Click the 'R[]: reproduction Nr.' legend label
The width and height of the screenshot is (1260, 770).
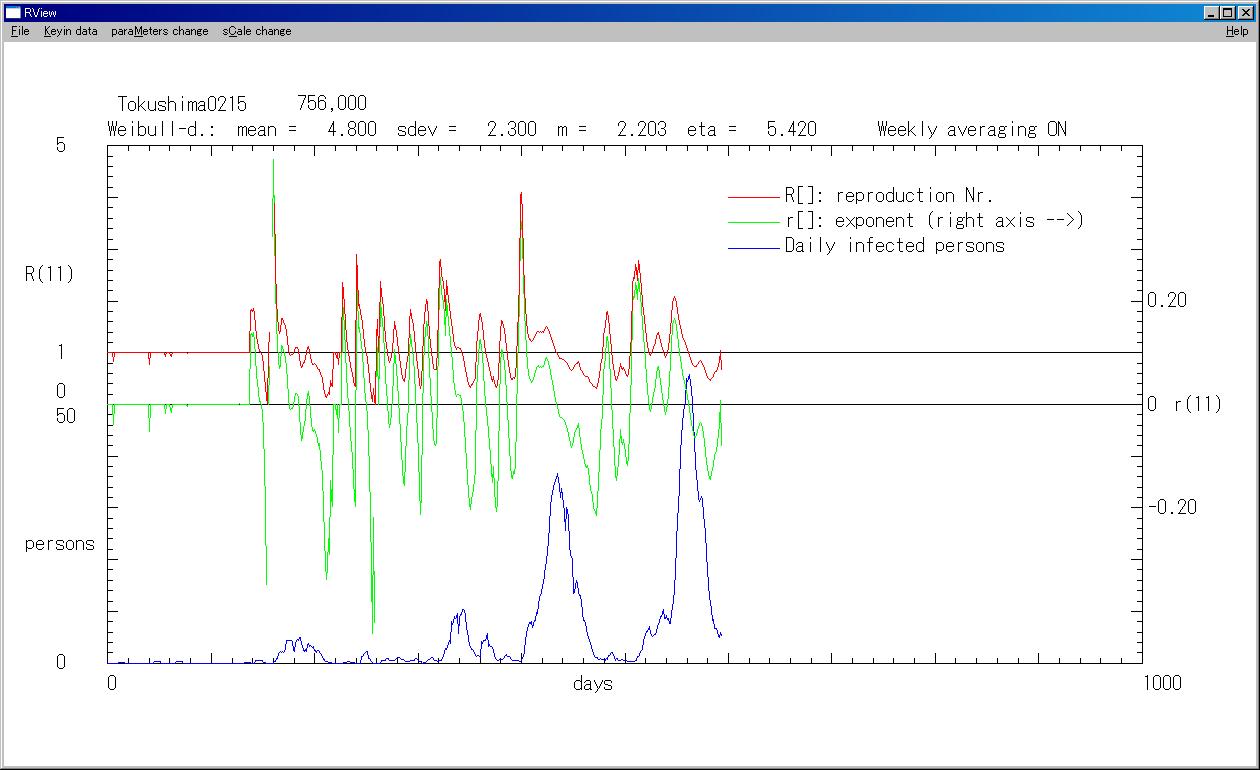tap(889, 196)
